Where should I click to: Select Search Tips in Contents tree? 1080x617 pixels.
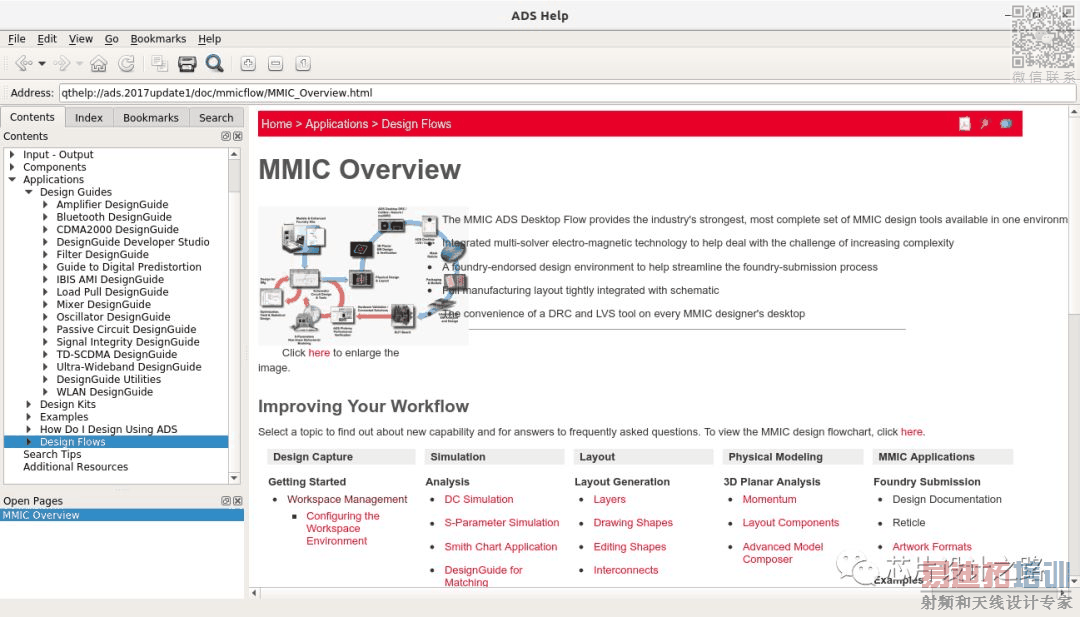pyautogui.click(x=52, y=454)
